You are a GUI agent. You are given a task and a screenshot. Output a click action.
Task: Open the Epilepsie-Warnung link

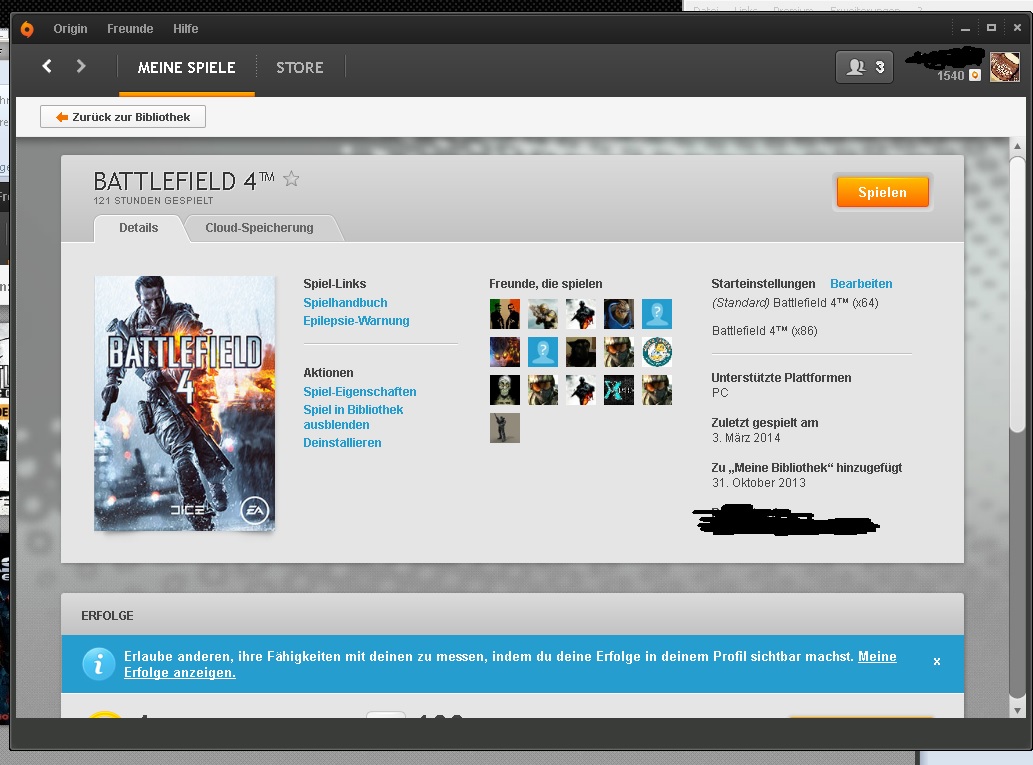356,321
